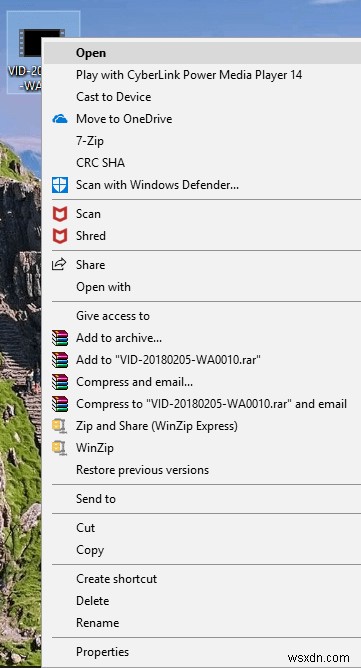Choose Copy from the menu

[x=202, y=550]
